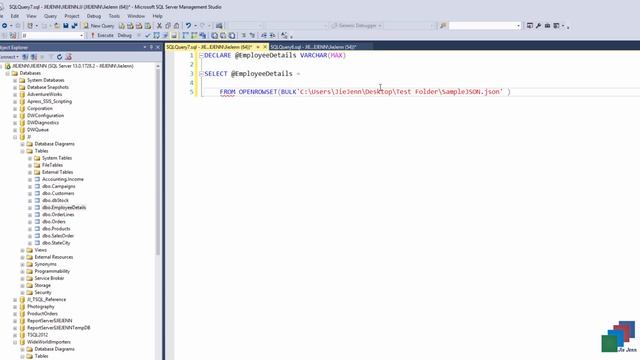The width and height of the screenshot is (640, 360).
Task: Click the Toolbox icon near the wrench
Action: tap(547, 26)
